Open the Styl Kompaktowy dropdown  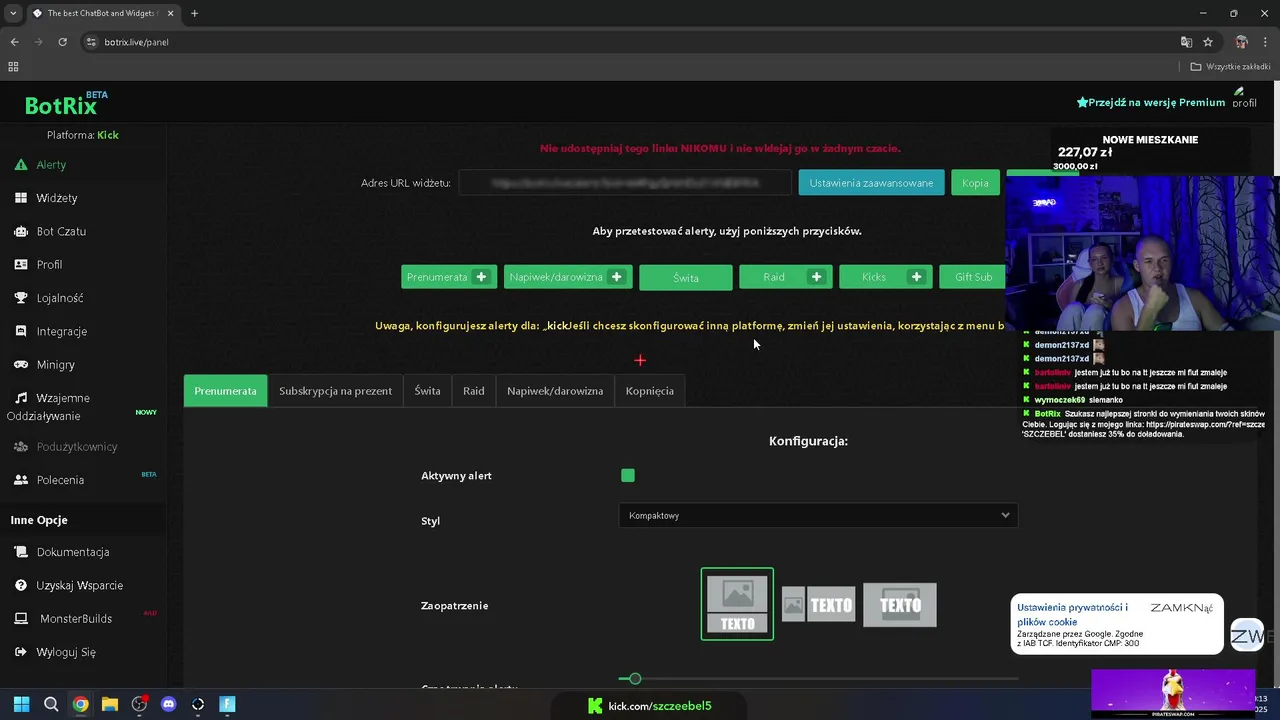pos(818,515)
